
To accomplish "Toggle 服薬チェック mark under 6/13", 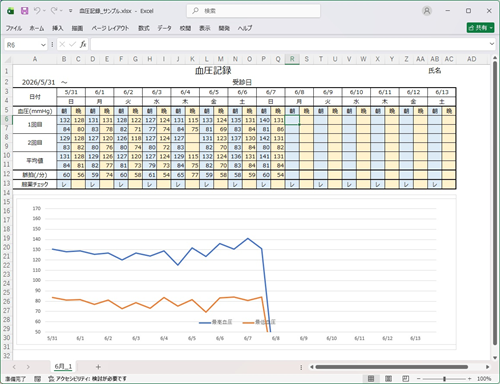I will [435, 184].
